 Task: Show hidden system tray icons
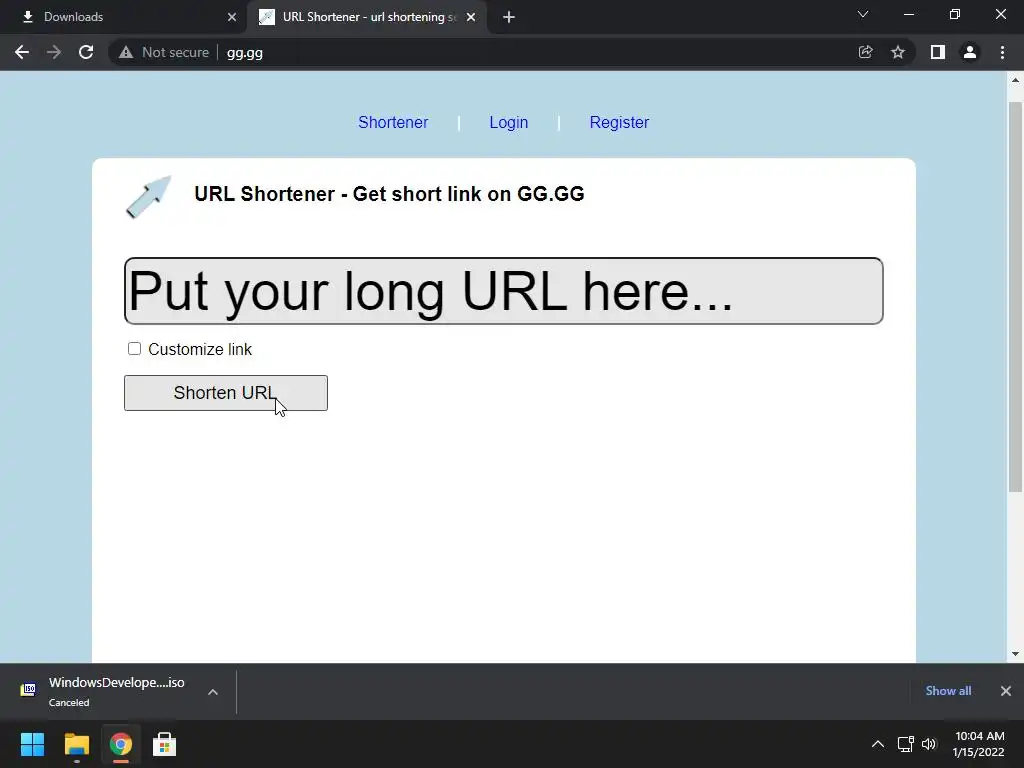coord(878,744)
